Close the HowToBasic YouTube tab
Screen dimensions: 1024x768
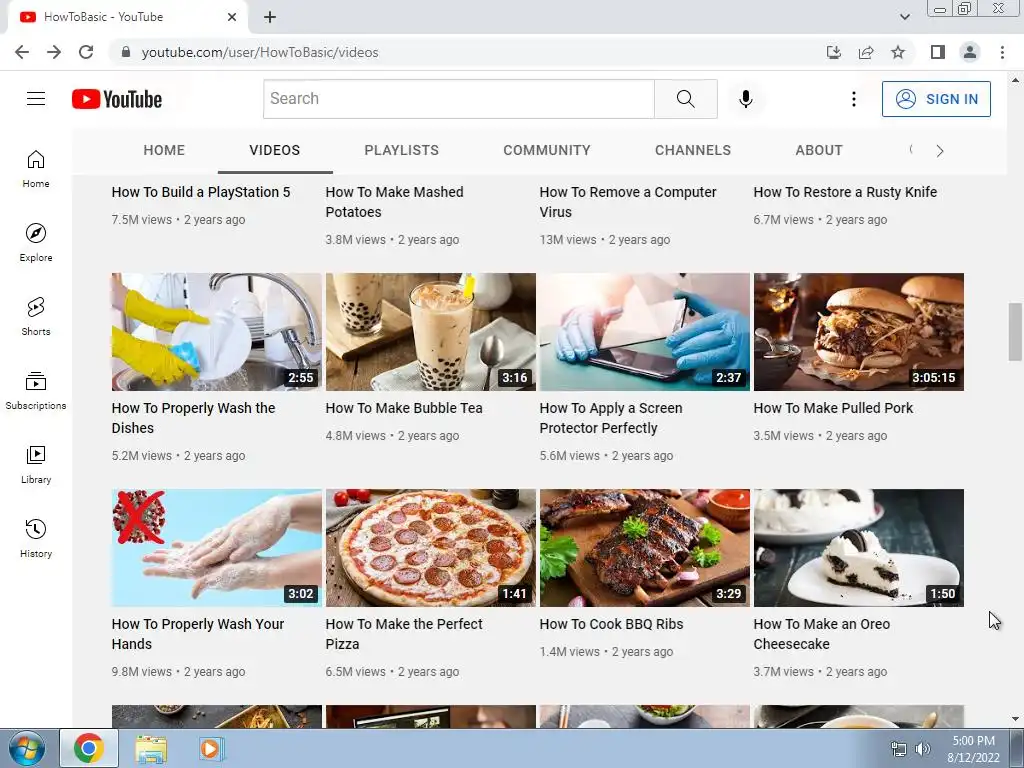[x=232, y=17]
